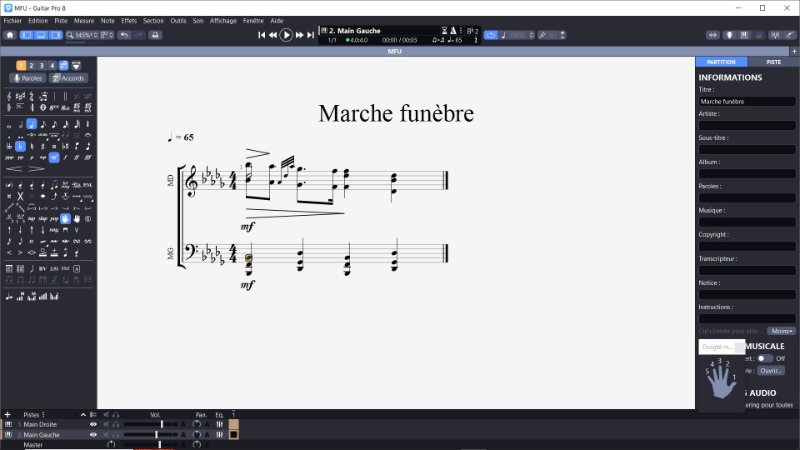Hide the Main Droite track using eye icon
This screenshot has height=450, width=800.
pos(94,424)
